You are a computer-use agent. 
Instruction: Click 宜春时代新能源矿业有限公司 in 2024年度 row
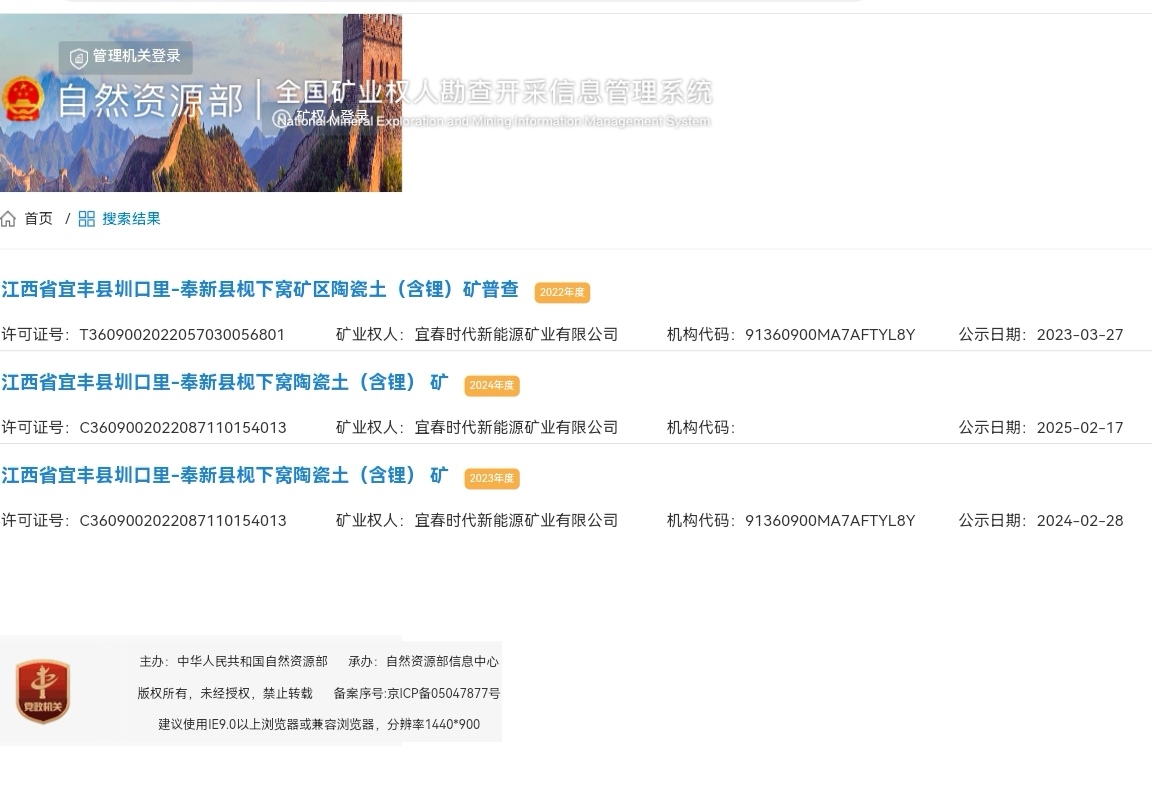tap(516, 428)
